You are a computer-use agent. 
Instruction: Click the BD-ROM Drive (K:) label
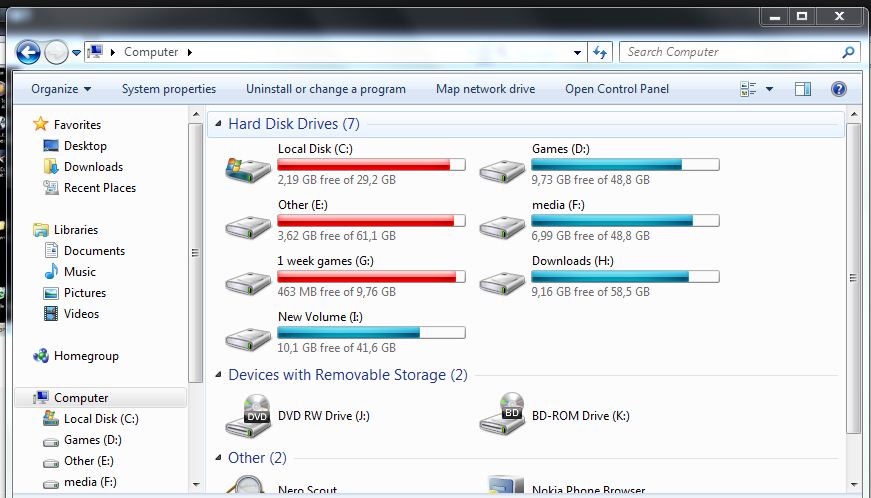click(x=580, y=416)
